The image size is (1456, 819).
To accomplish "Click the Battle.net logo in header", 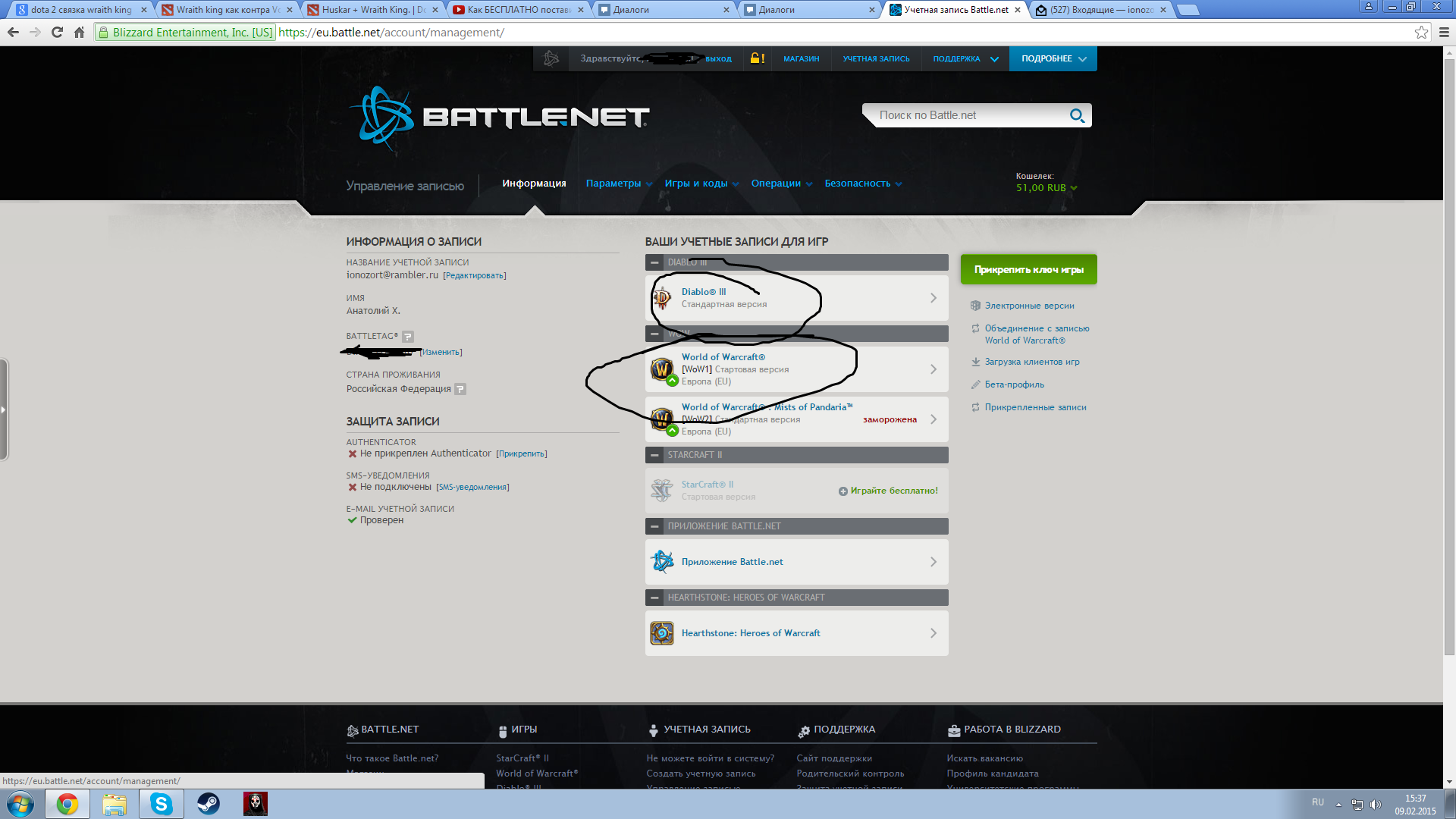I will pyautogui.click(x=500, y=118).
